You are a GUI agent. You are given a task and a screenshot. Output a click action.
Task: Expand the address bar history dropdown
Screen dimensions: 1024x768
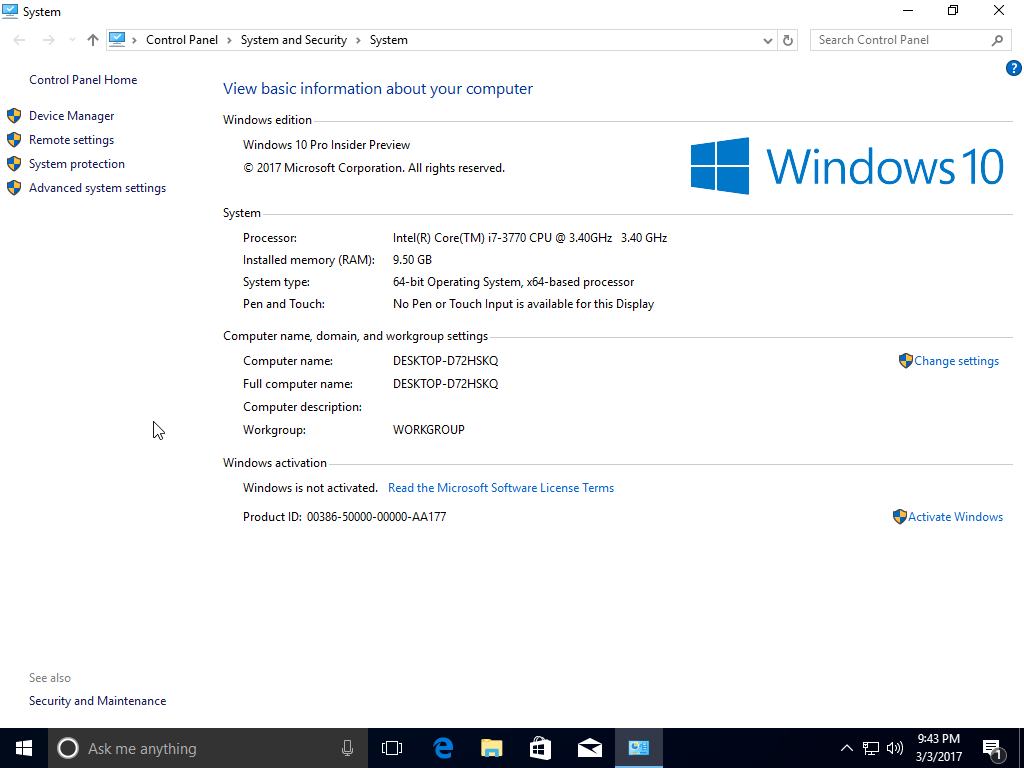point(768,40)
